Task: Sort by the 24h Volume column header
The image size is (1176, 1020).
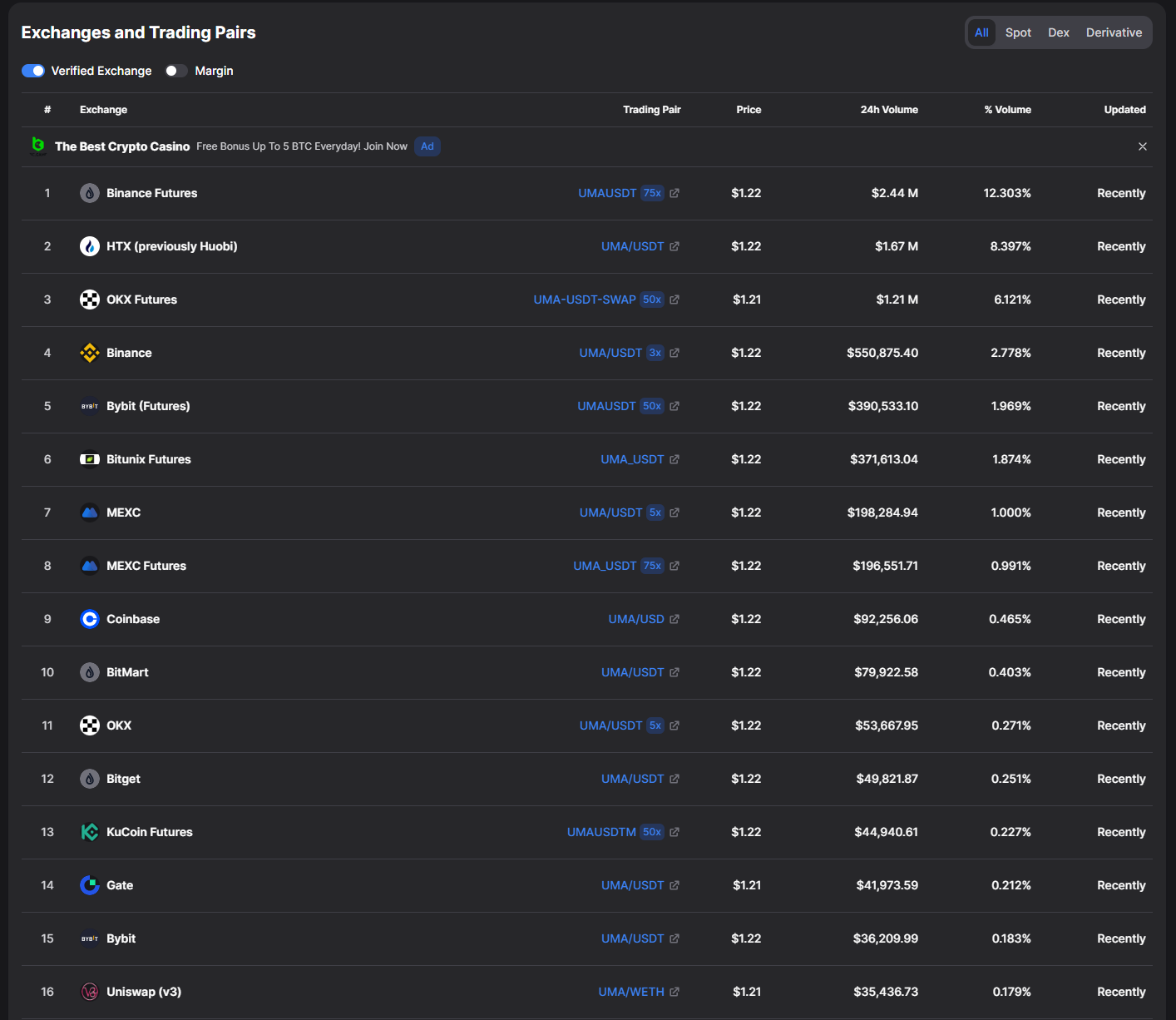Action: 888,110
